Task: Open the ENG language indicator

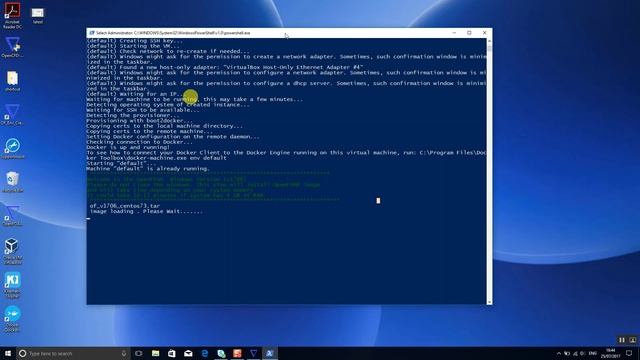Action: 593,353
